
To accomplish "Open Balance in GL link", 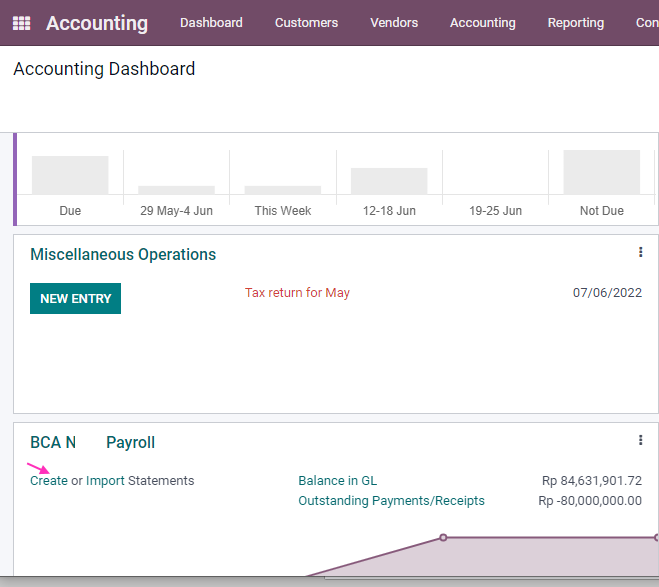I will [337, 481].
